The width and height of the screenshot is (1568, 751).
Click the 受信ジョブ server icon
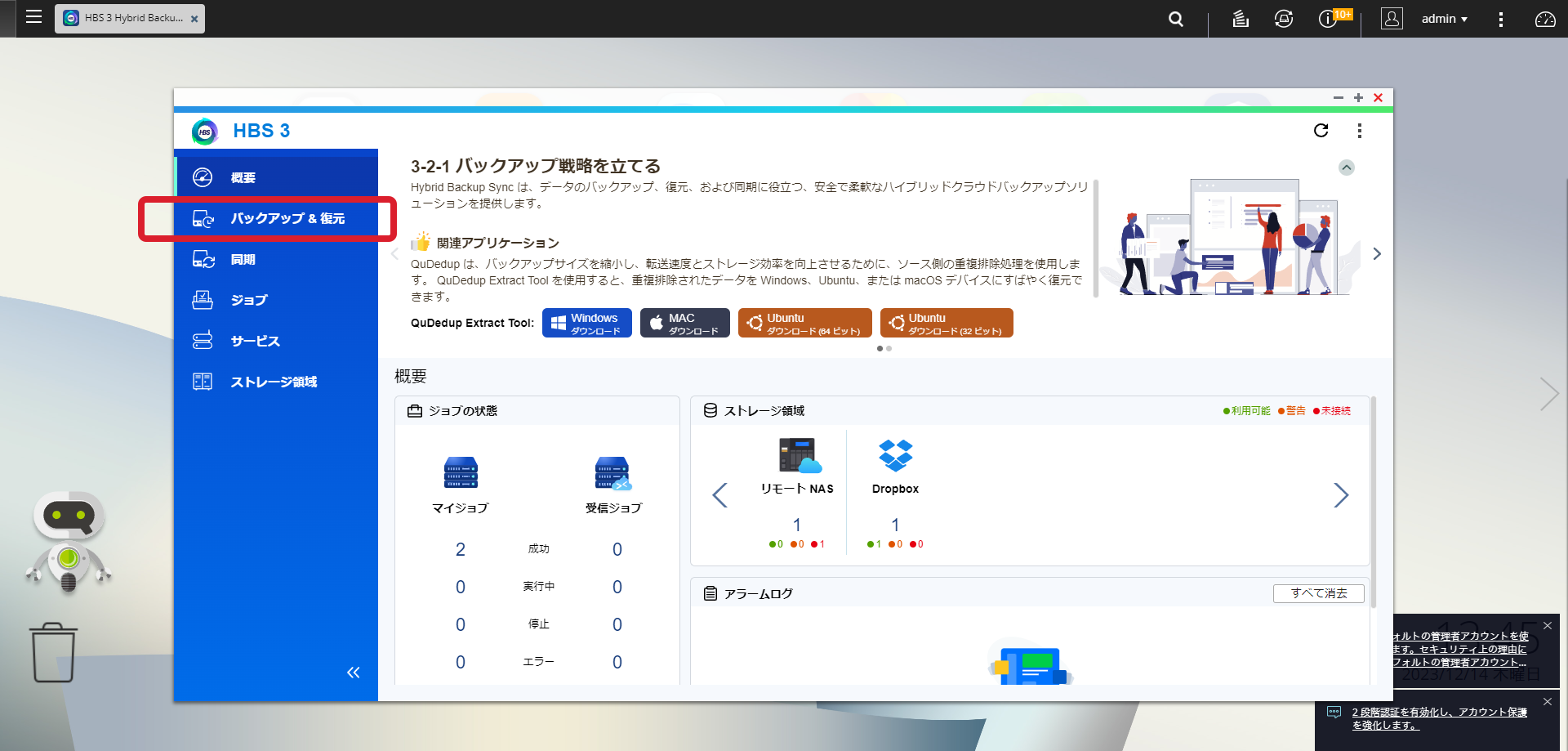click(613, 473)
